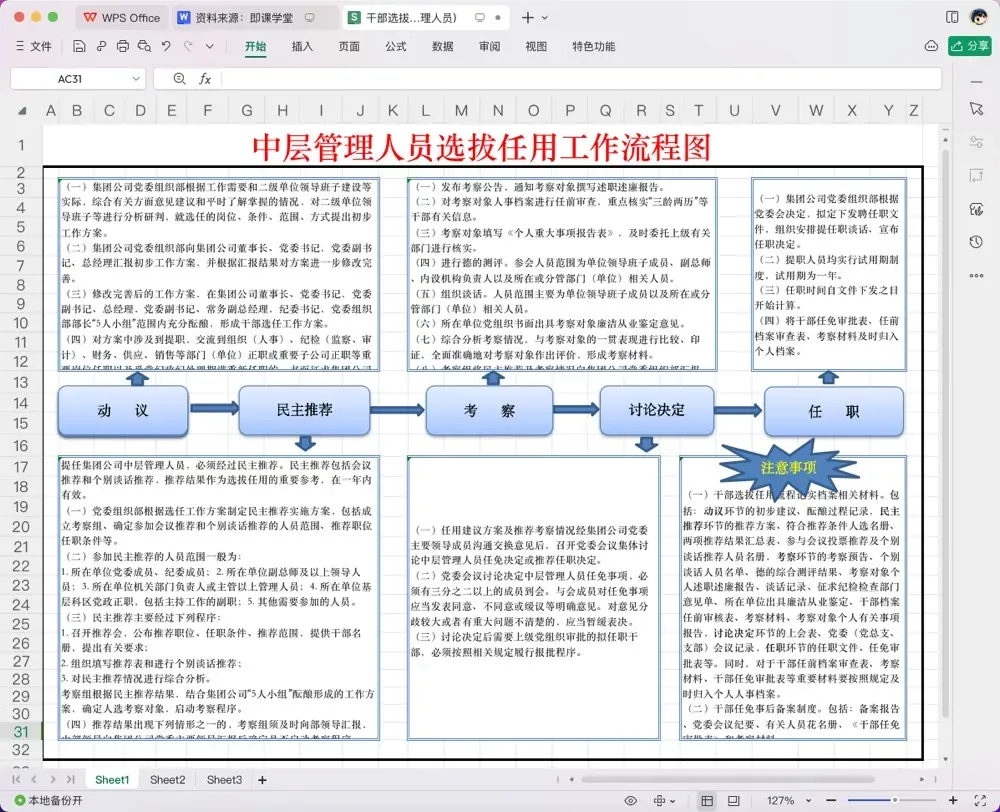This screenshot has height=812, width=1000.
Task: Switch to Sheet3 tab
Action: point(224,779)
